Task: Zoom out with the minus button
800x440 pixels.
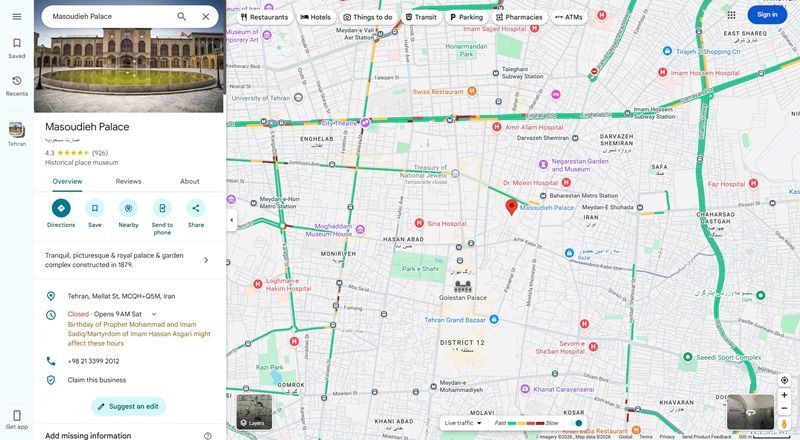Action: tap(784, 408)
